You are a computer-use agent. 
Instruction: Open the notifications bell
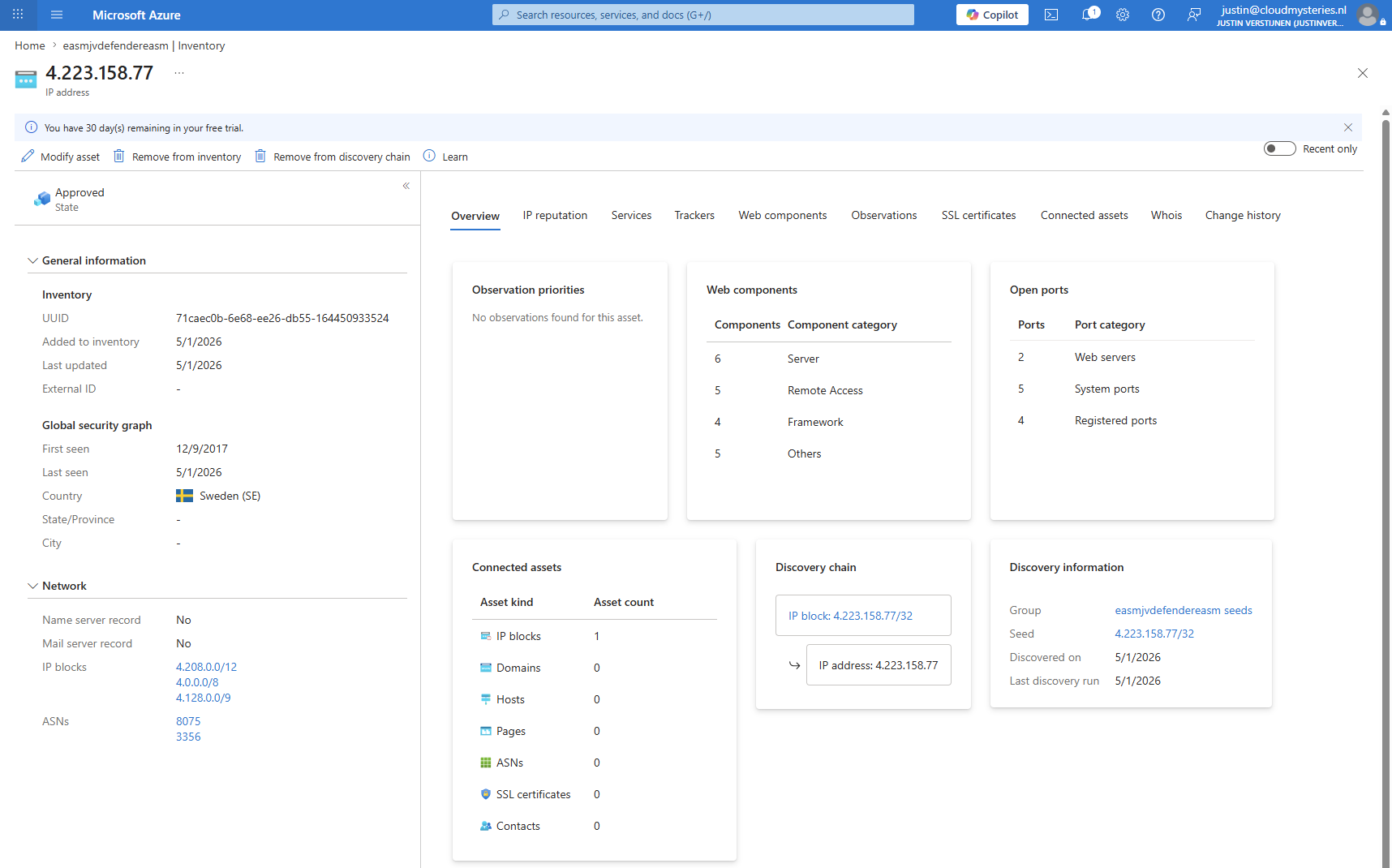[x=1089, y=15]
